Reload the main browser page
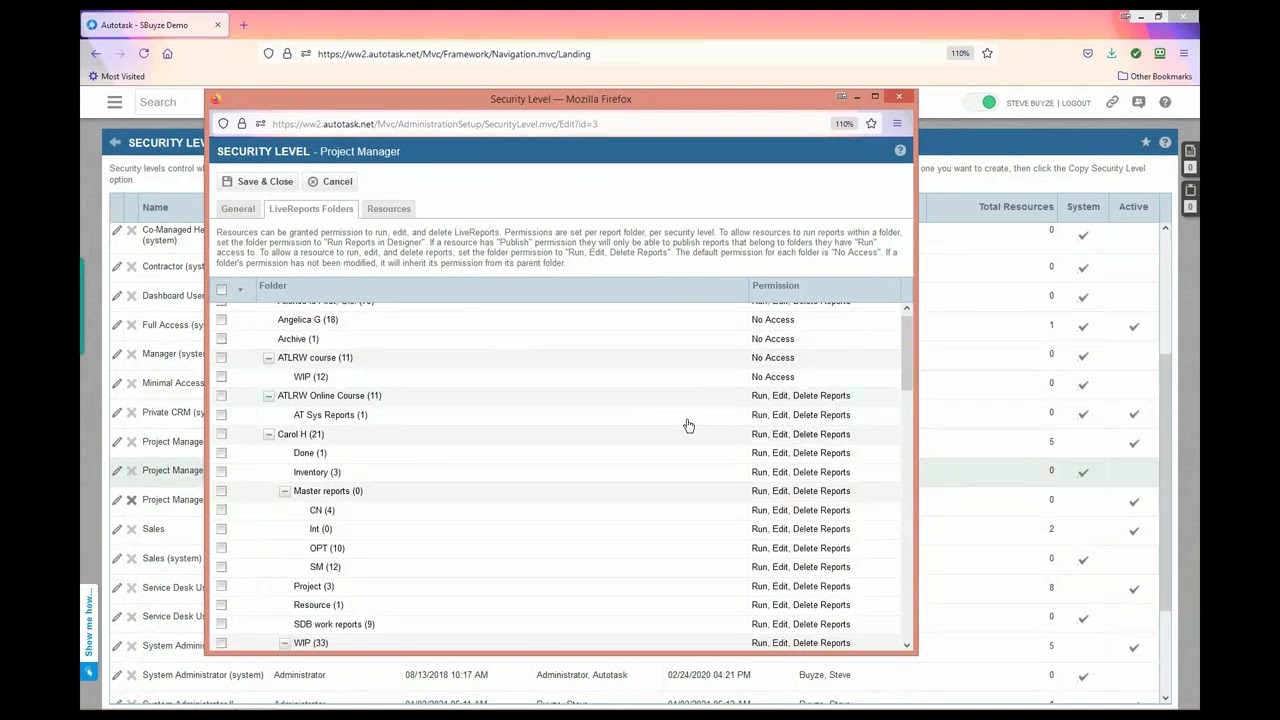The width and height of the screenshot is (1280, 720). (x=144, y=54)
